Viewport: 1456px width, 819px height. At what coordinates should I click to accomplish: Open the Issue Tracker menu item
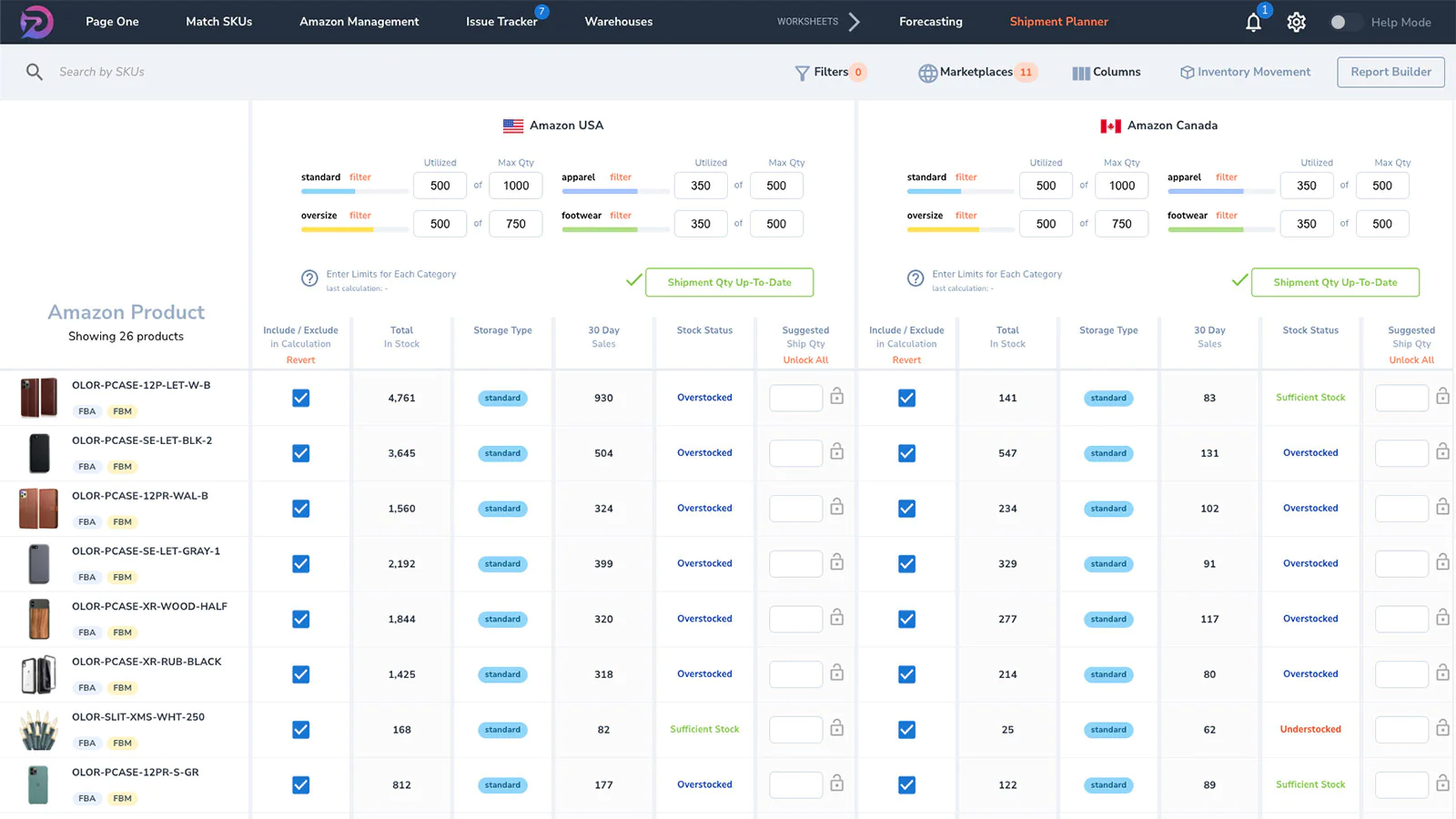pos(500,22)
